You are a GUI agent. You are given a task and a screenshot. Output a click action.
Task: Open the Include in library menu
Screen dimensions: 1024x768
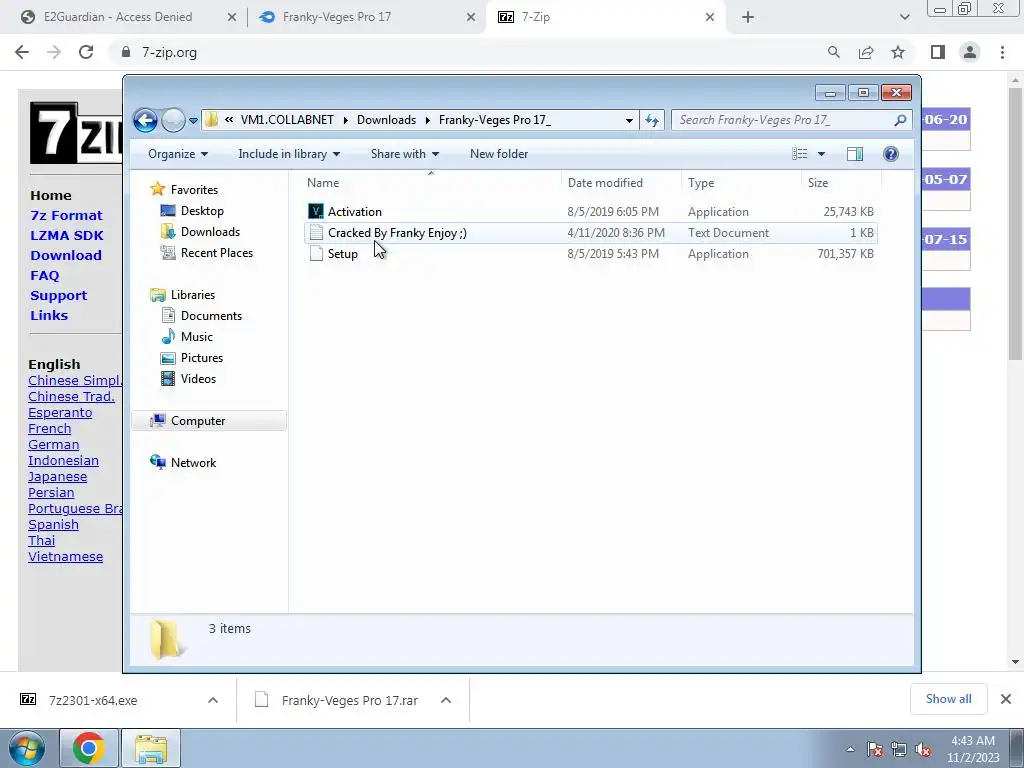[x=289, y=154]
